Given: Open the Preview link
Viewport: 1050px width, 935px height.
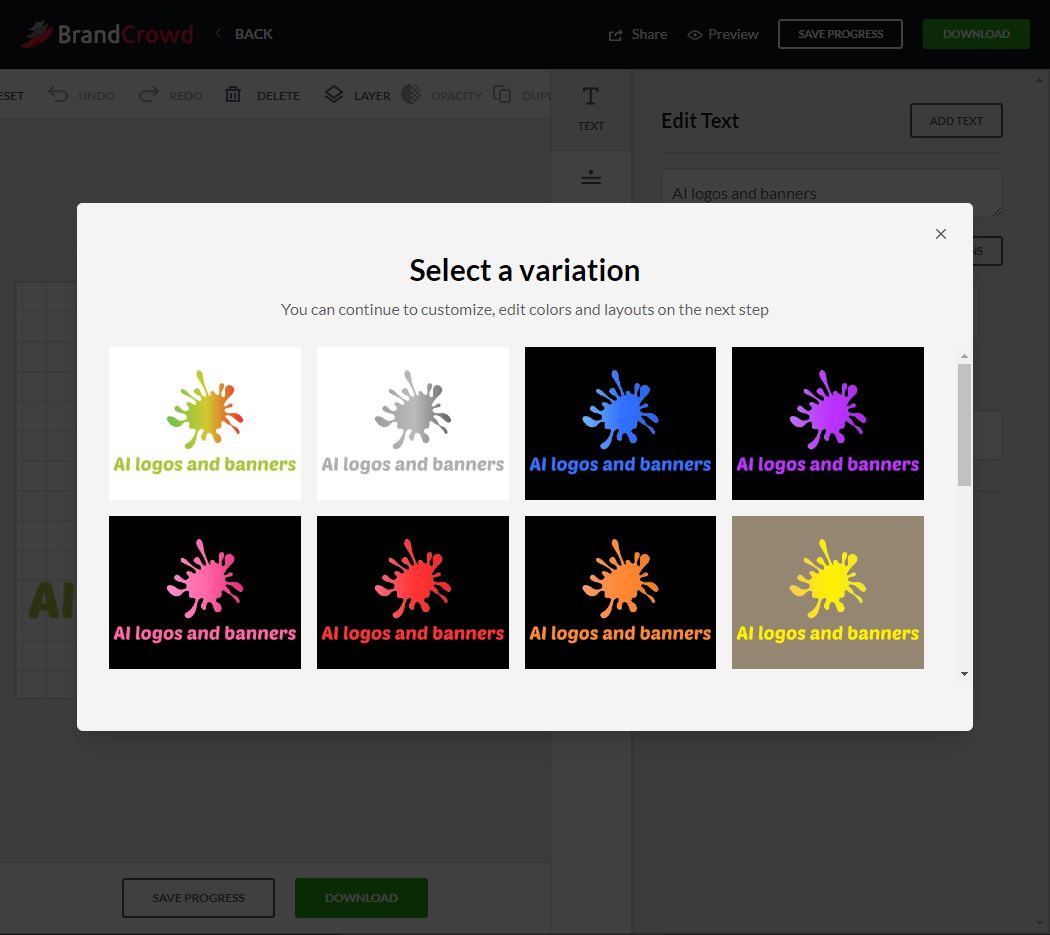Looking at the screenshot, I should coord(733,34).
